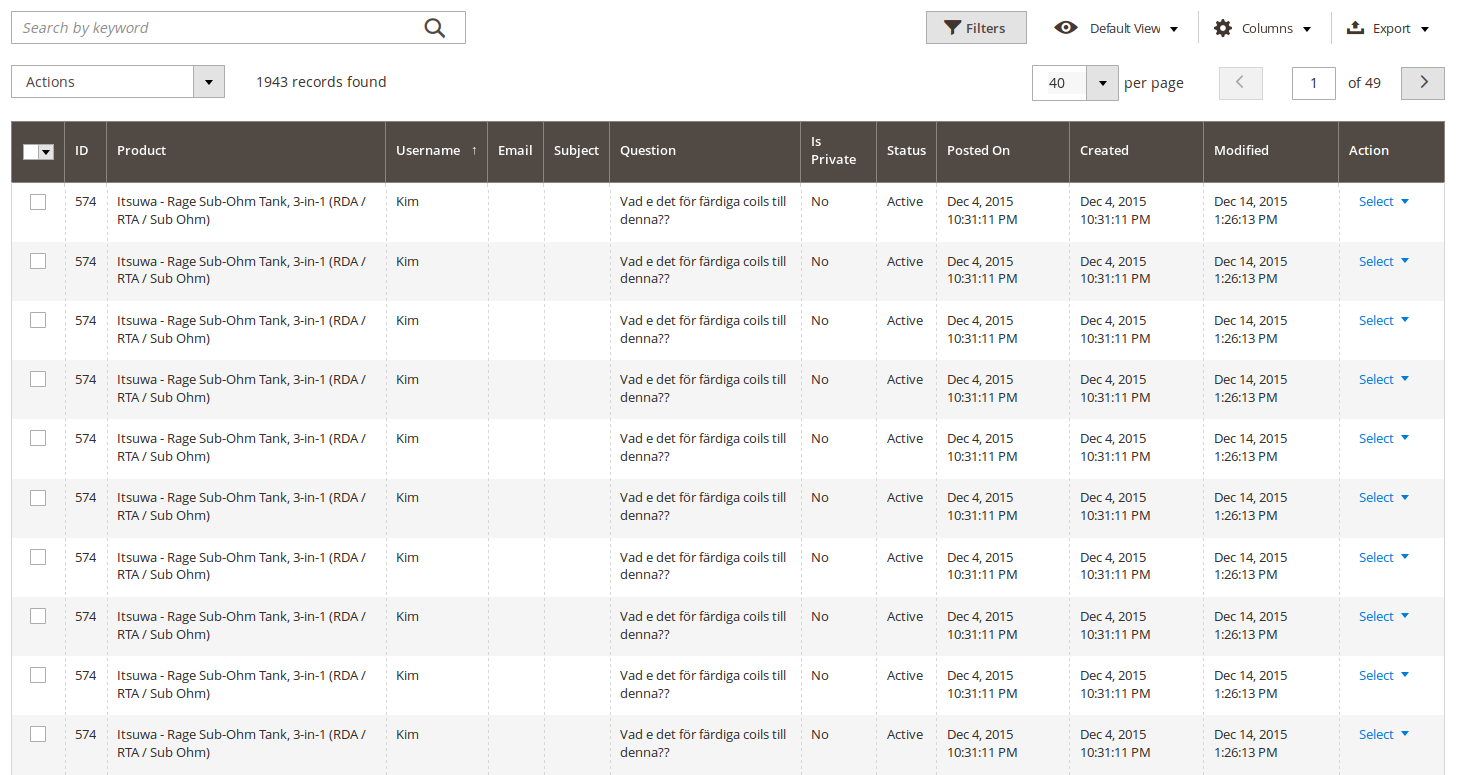Open the Select action link in fourth row

pyautogui.click(x=1383, y=379)
